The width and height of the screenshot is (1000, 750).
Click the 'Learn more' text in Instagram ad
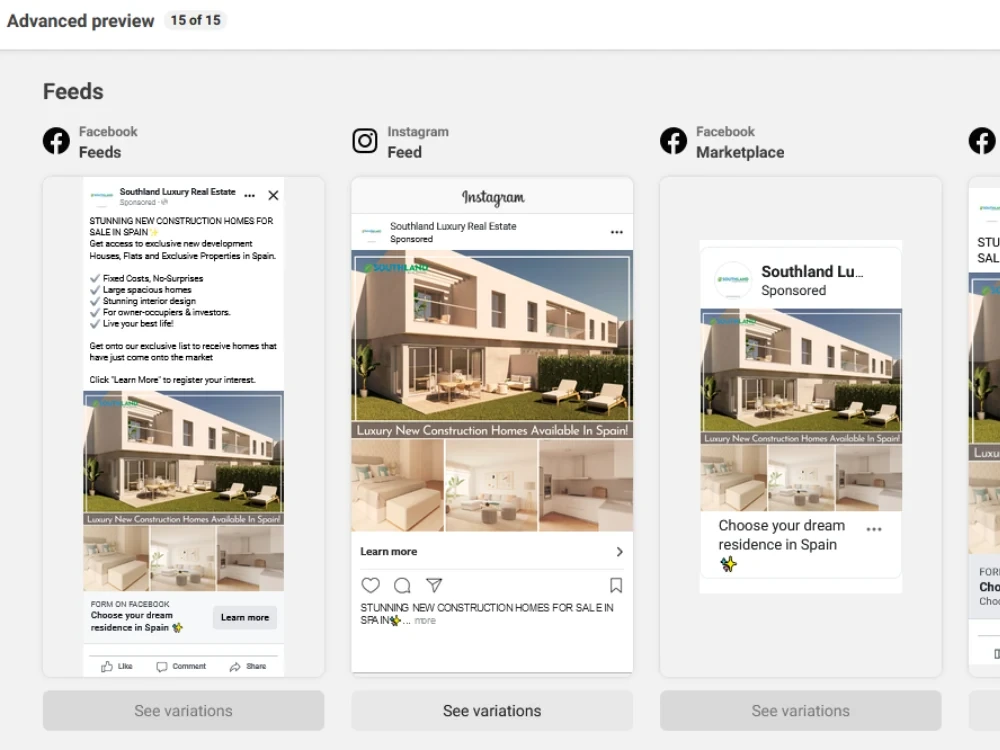[x=388, y=552]
